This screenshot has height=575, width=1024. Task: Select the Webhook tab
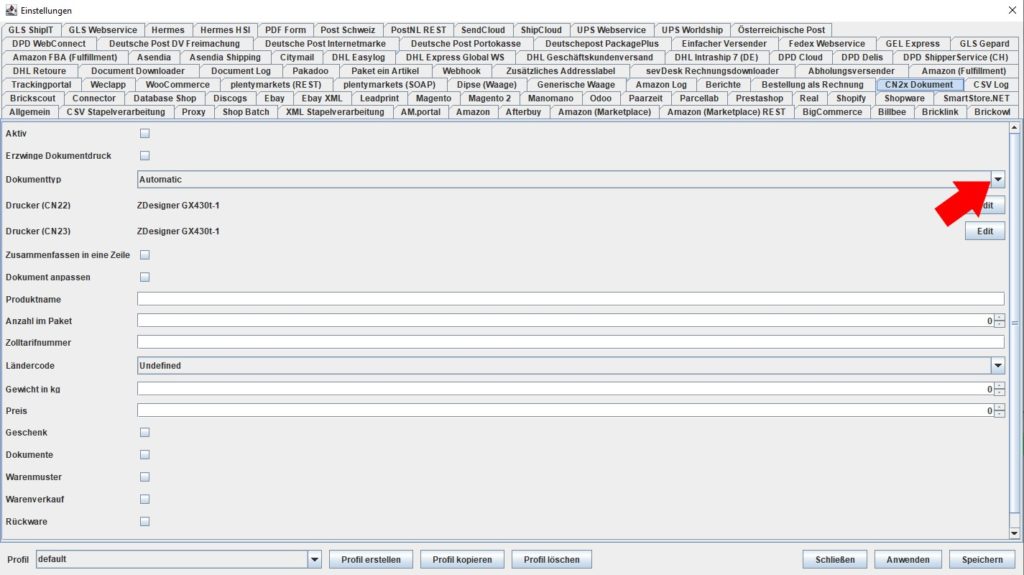pos(462,71)
